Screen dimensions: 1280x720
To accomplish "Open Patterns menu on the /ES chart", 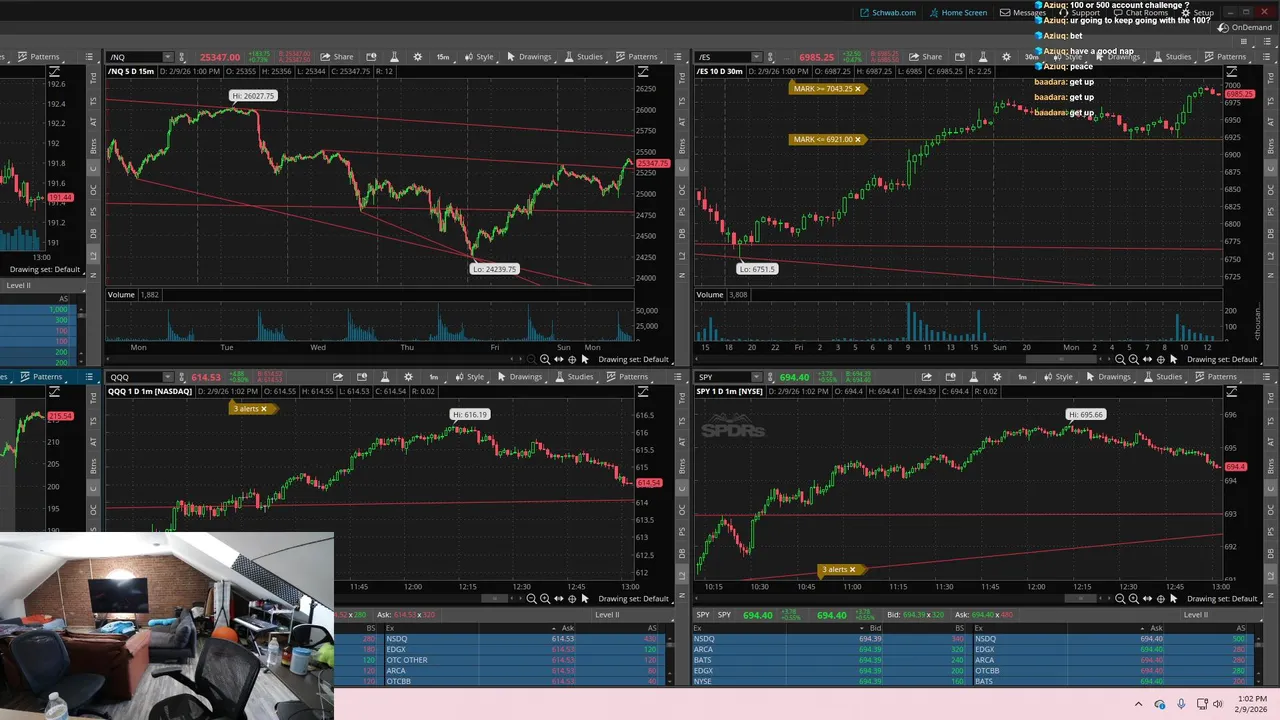I will (1225, 57).
